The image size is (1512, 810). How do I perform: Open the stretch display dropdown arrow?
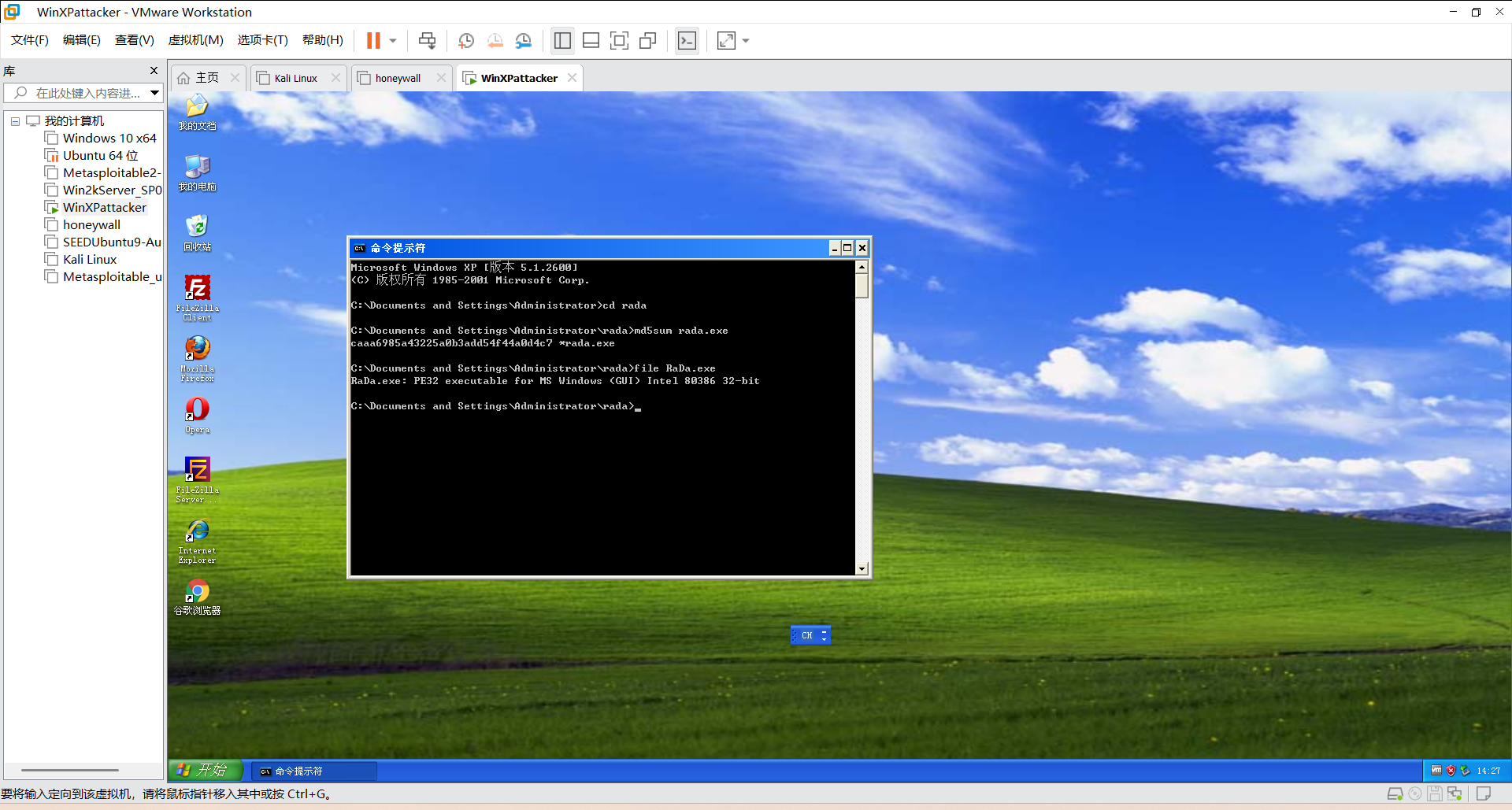746,40
